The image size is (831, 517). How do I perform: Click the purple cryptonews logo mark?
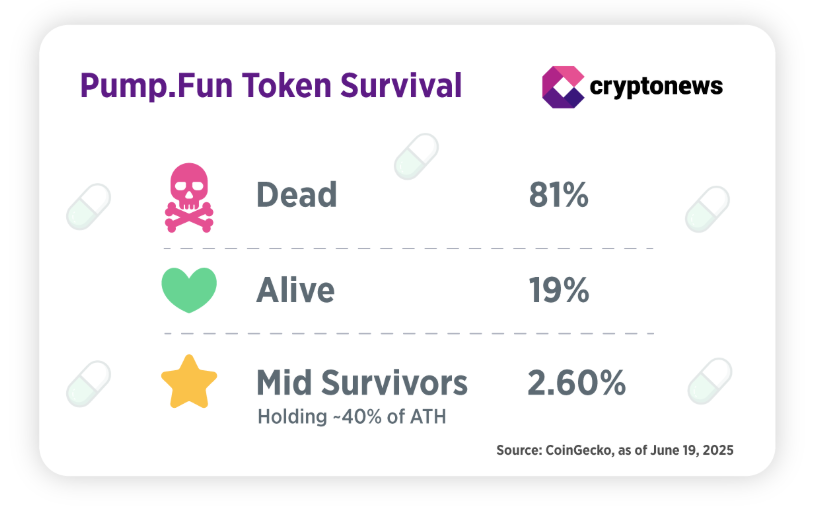562,87
